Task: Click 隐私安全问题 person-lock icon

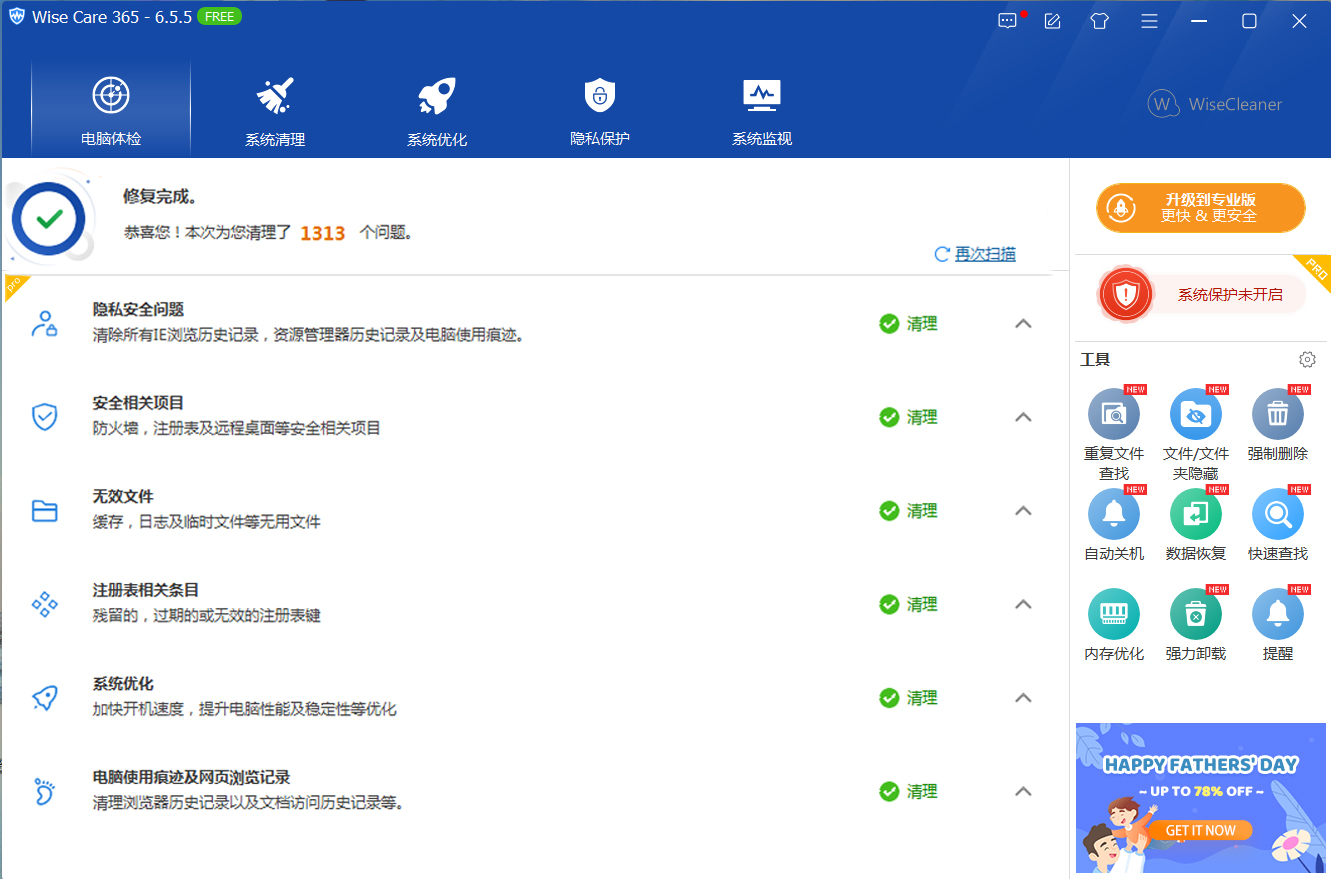Action: point(44,324)
